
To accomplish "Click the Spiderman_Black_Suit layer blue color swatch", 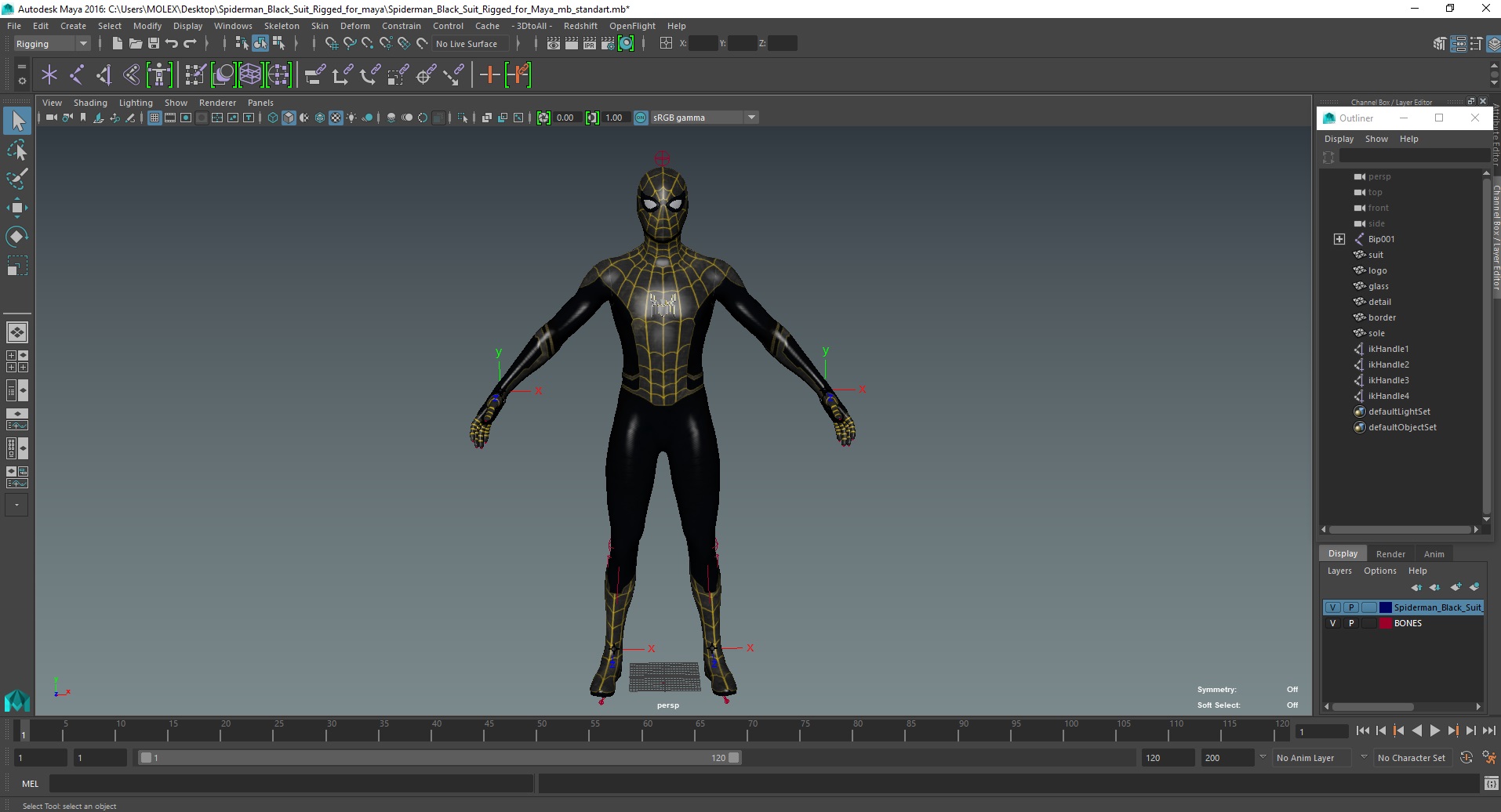I will click(1386, 607).
